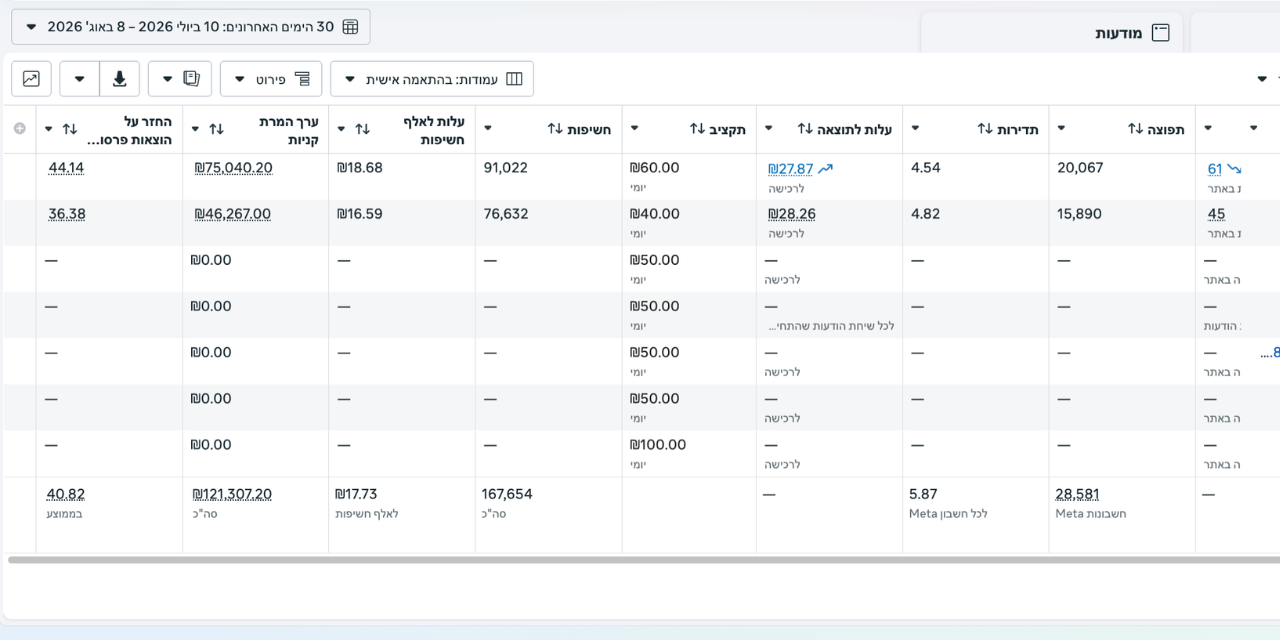Open the reports icon menu

click(180, 79)
